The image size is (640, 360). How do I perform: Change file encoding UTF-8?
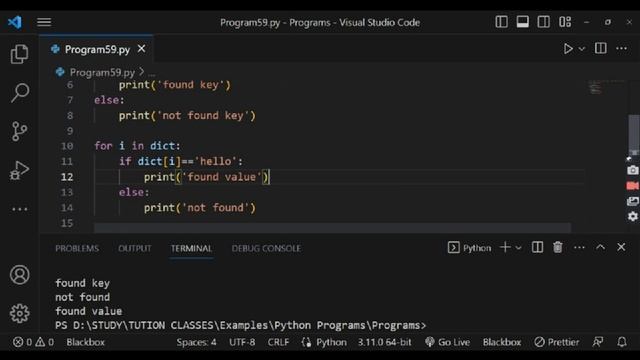click(242, 342)
